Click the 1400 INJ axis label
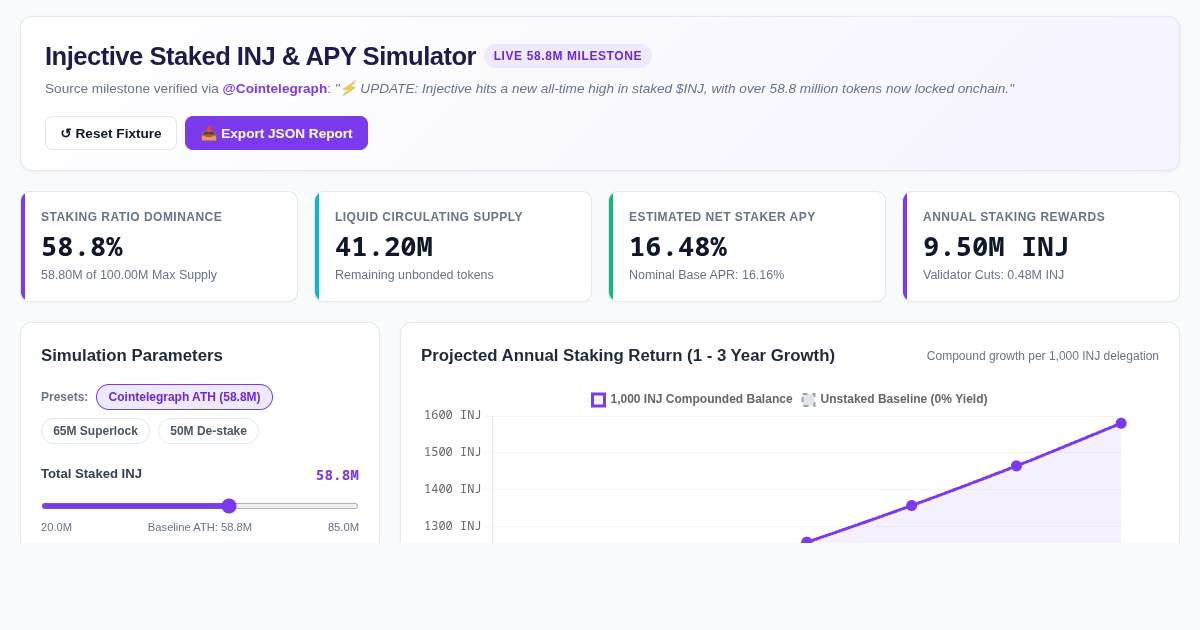 pos(452,489)
